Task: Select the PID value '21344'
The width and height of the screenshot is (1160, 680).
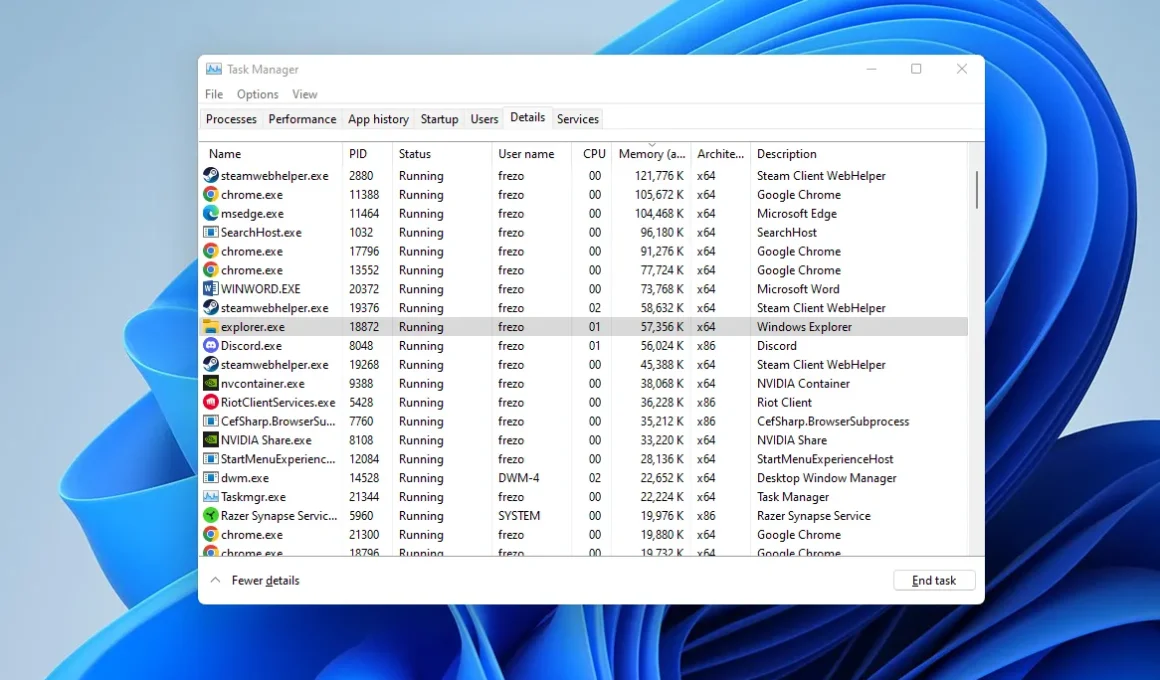Action: (x=364, y=496)
